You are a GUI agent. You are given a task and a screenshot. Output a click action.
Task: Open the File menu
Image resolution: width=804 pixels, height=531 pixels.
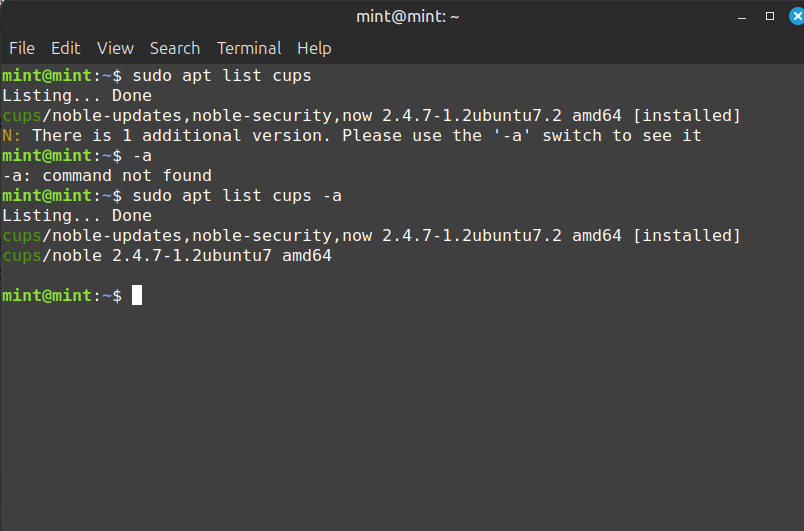[x=22, y=48]
